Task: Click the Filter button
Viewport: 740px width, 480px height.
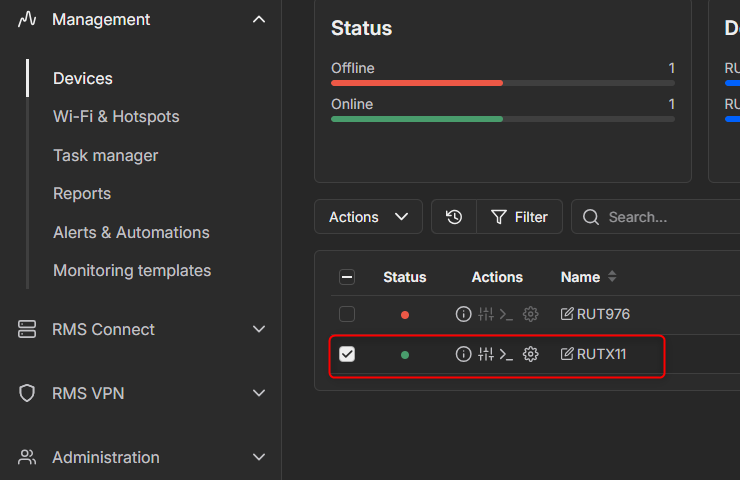Action: coord(519,217)
